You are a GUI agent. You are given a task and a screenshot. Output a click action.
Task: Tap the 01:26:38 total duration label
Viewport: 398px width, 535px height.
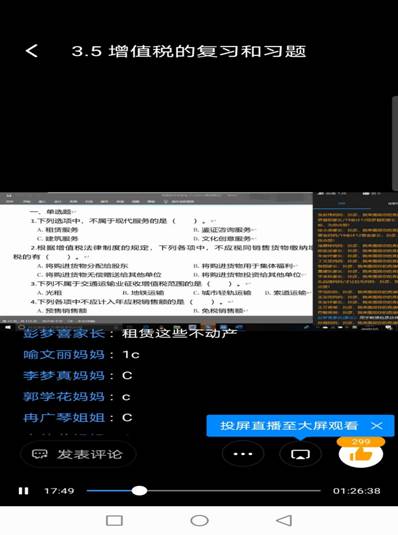click(x=356, y=491)
